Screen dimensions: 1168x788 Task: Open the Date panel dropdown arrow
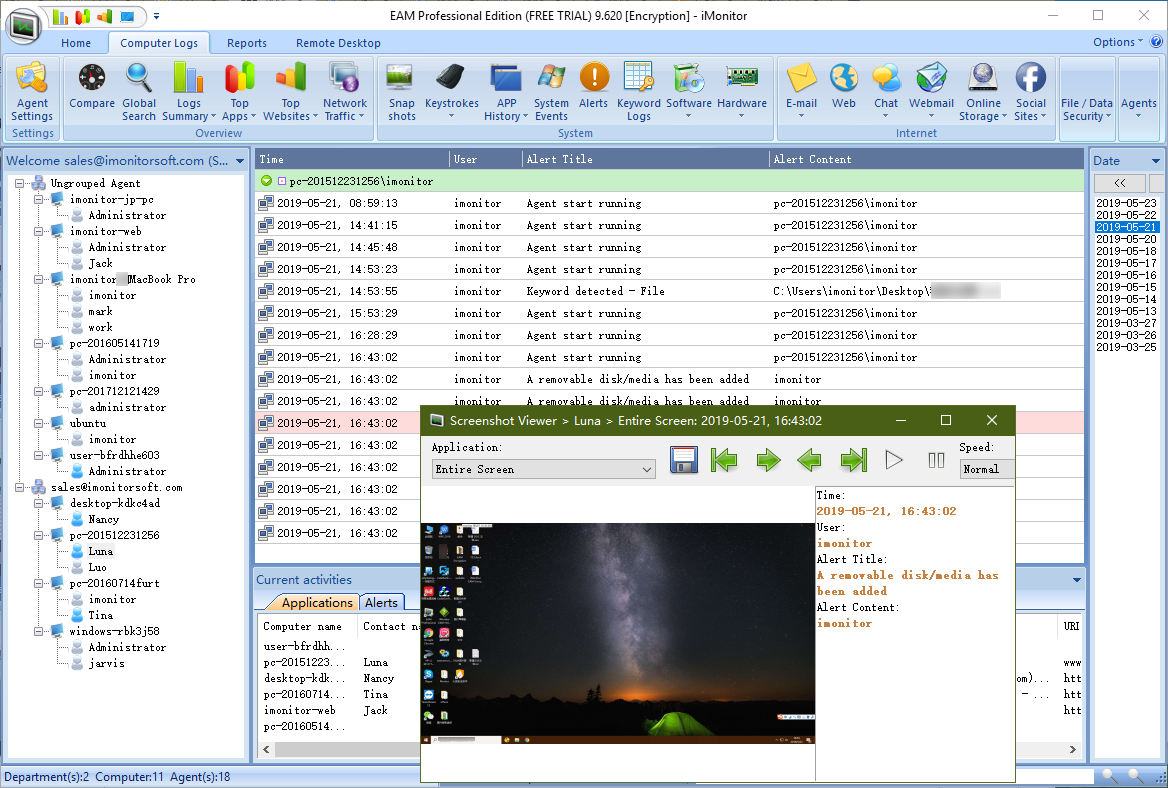[x=1155, y=161]
